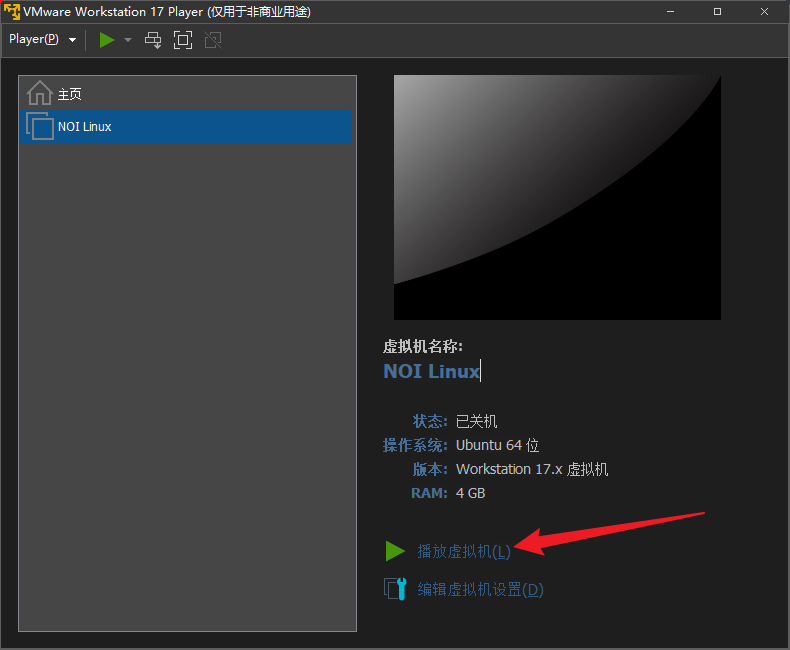Viewport: 790px width, 650px height.
Task: Open power options dropdown beside Play button
Action: pos(128,41)
